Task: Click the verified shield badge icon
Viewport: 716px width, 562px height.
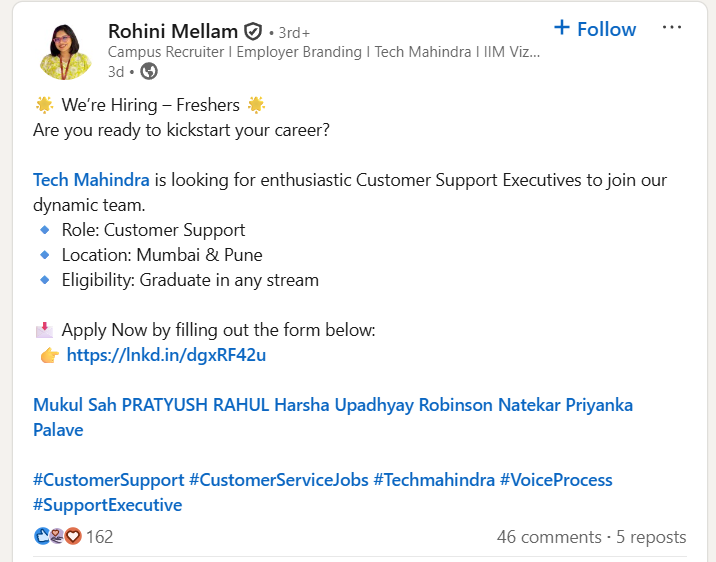Action: (254, 31)
